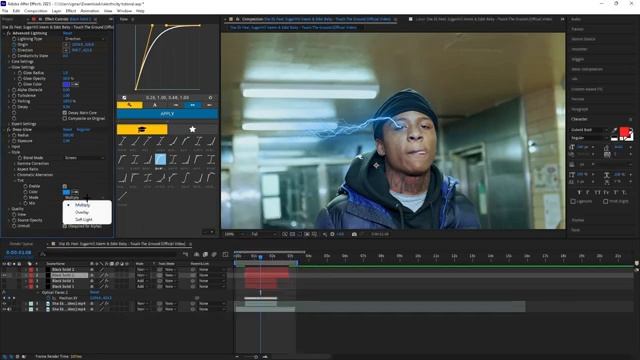The image size is (640, 360).
Task: Click the snapshot camera icon below viewer
Action: pyautogui.click(x=354, y=234)
